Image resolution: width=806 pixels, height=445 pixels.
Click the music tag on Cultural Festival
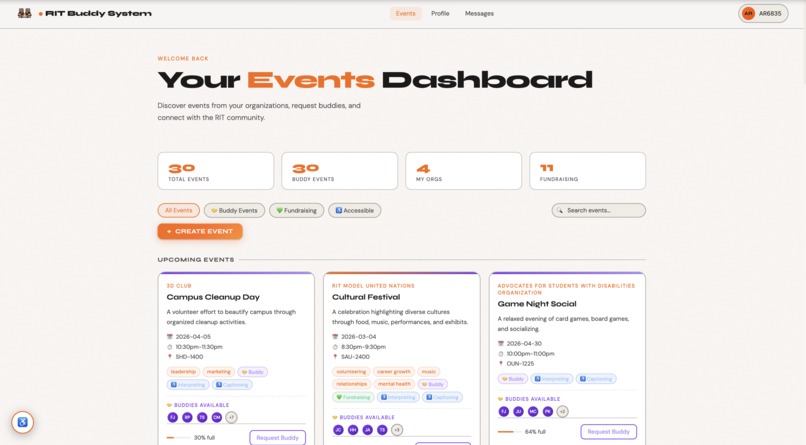(x=429, y=372)
